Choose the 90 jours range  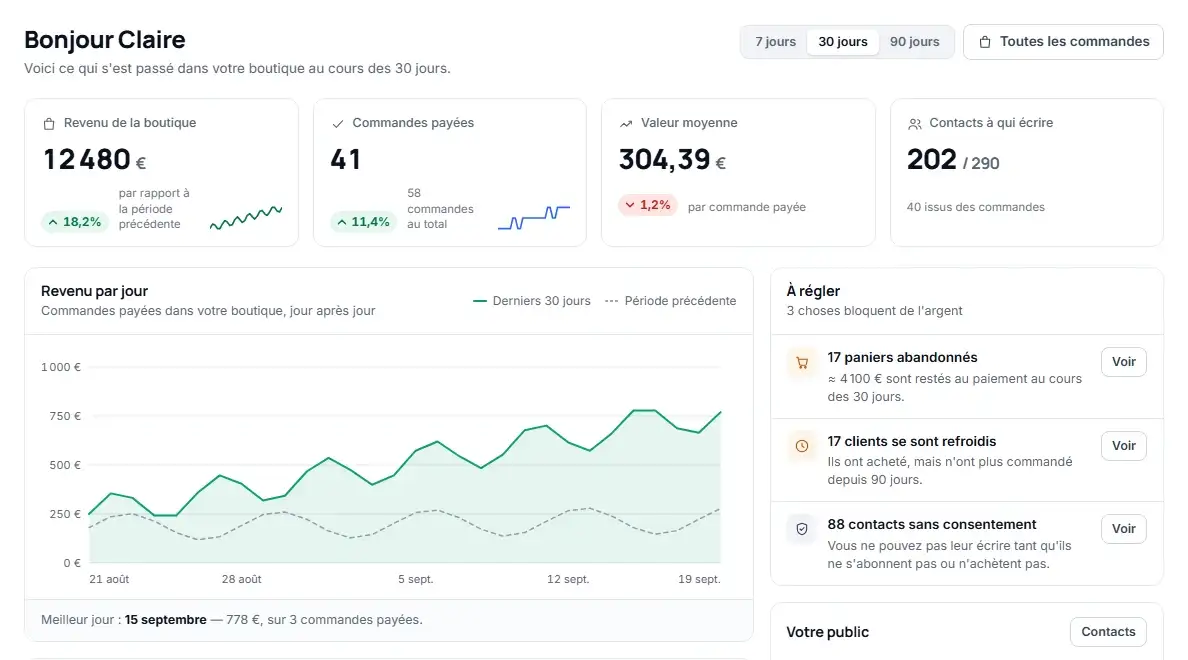[x=914, y=42]
